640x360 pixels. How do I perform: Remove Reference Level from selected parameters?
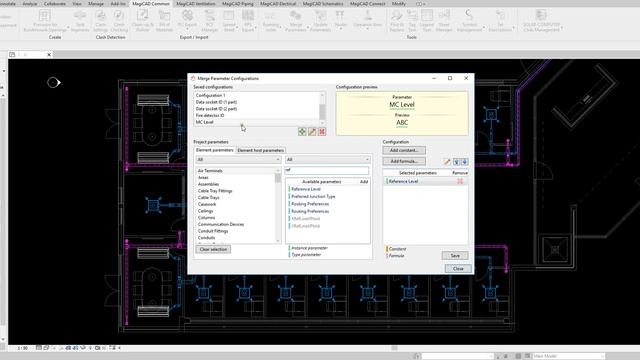point(460,181)
